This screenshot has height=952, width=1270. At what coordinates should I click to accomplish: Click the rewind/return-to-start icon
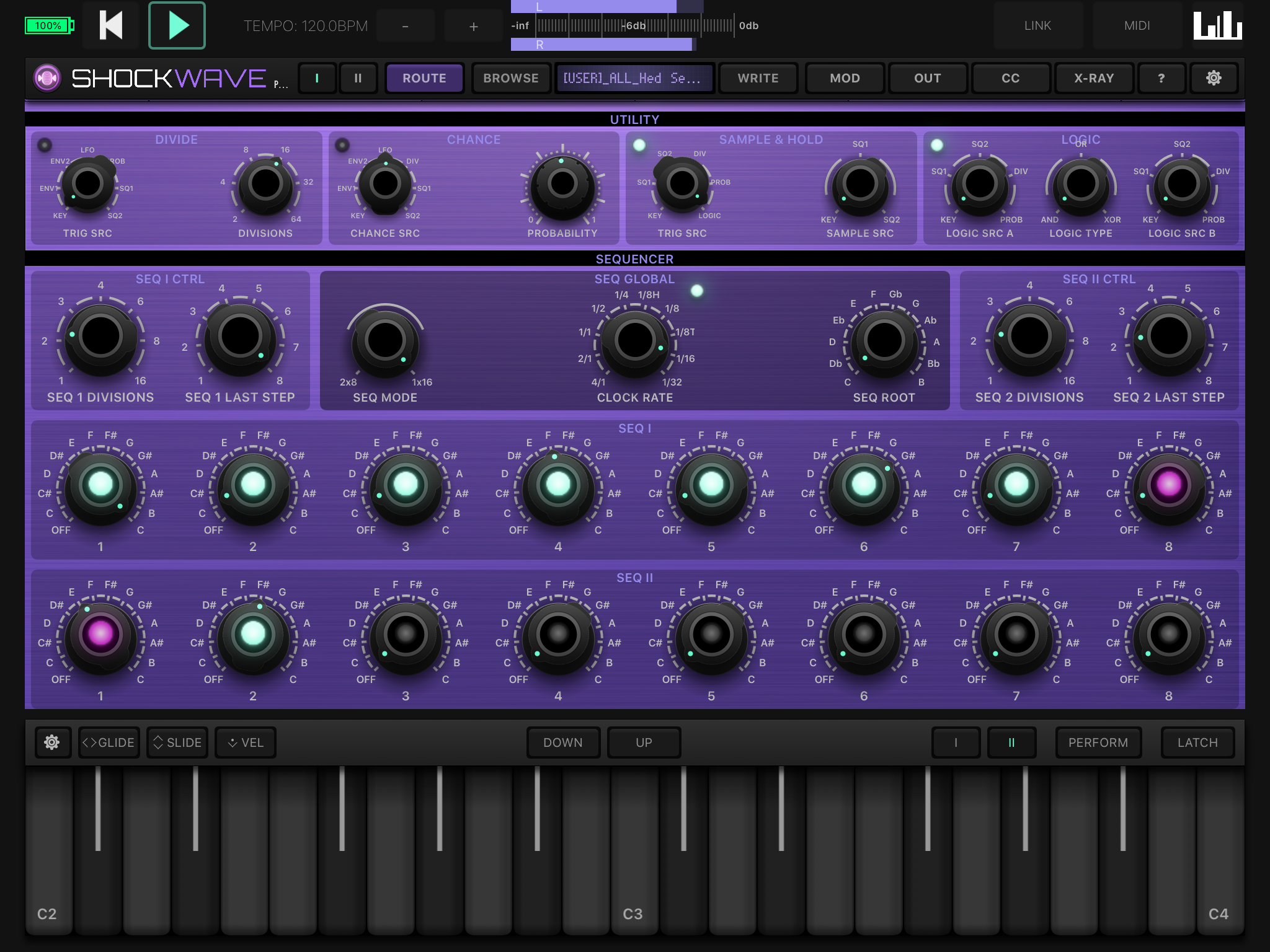(110, 25)
